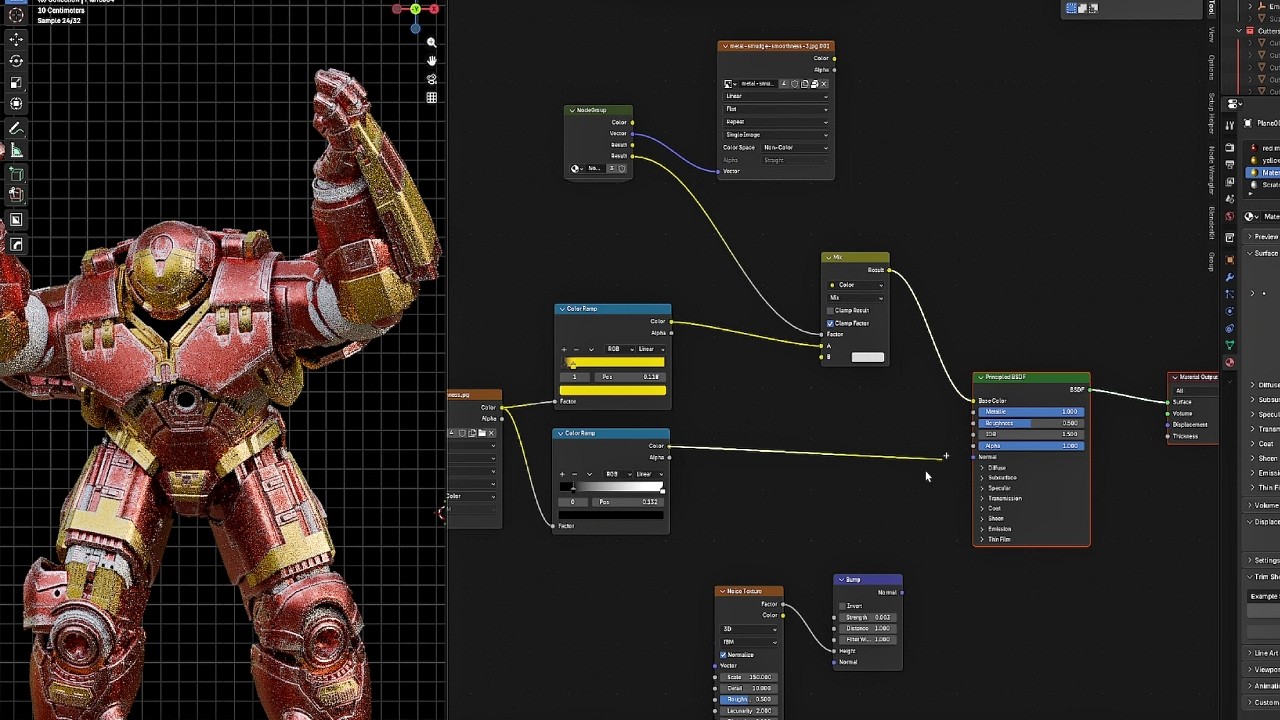Open Object Data green triangle tab
This screenshot has height=720, width=1280.
pyautogui.click(x=1230, y=344)
